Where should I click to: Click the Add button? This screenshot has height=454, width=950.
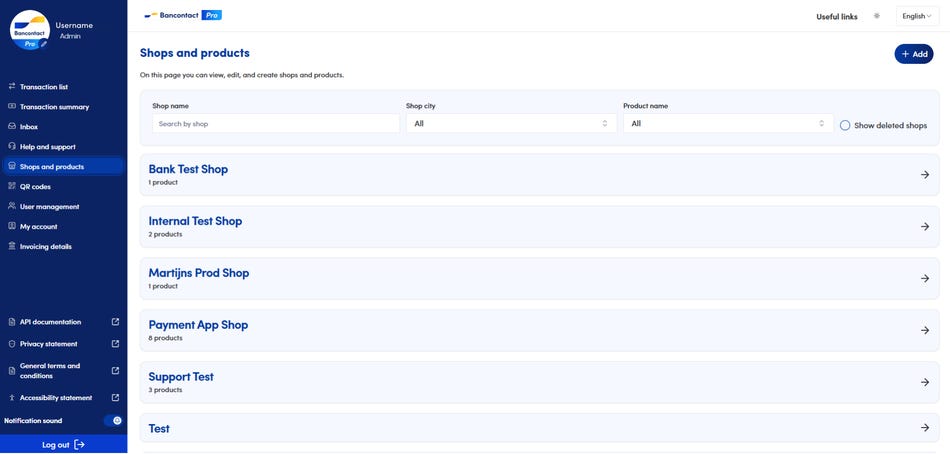click(914, 54)
